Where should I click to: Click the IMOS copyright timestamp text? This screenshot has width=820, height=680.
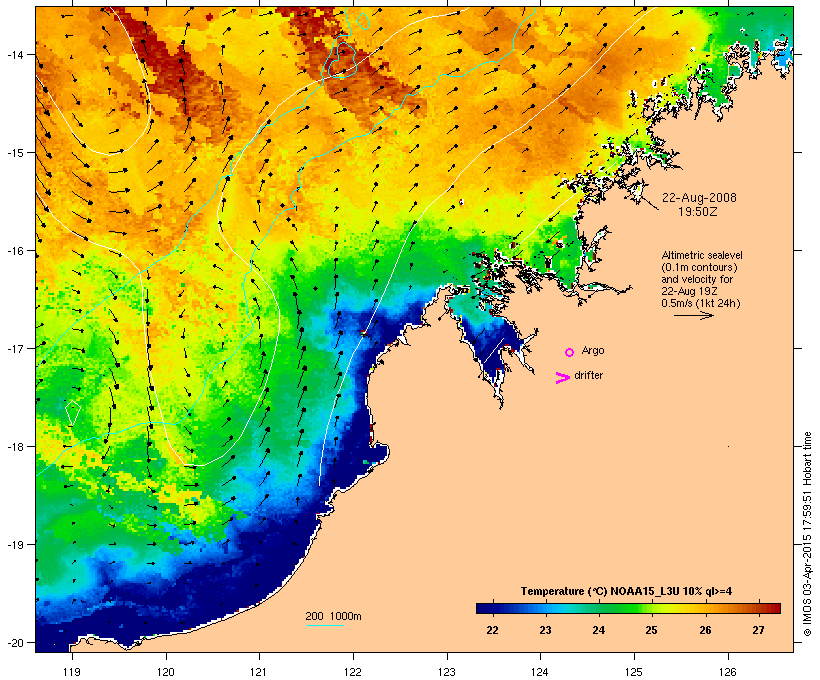click(x=807, y=534)
